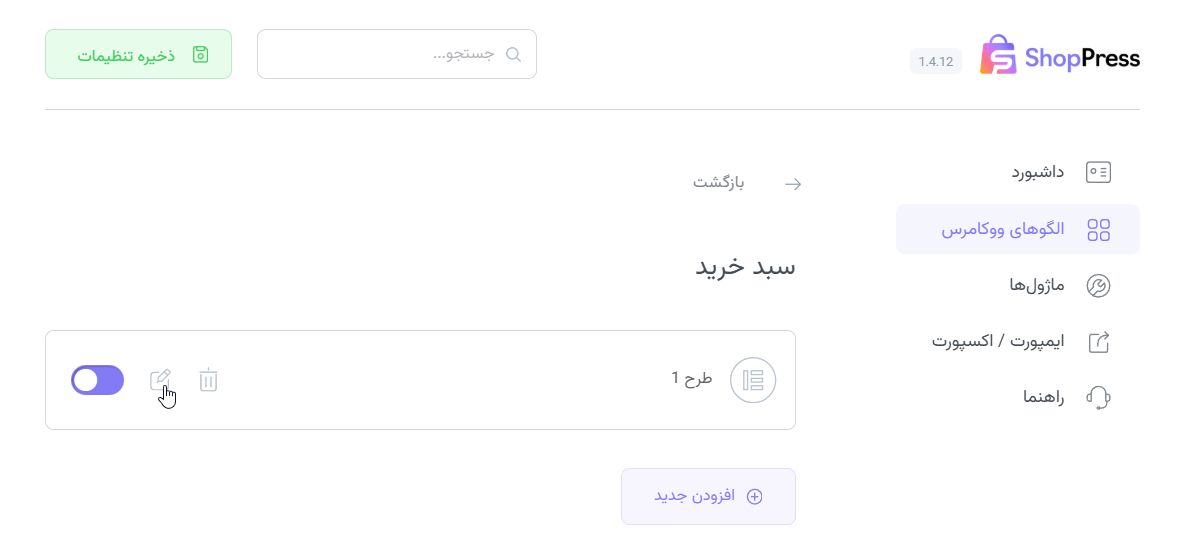The width and height of the screenshot is (1188, 548).
Task: Select الگوهای ووکامرس in the sidebar
Action: 1017,230
